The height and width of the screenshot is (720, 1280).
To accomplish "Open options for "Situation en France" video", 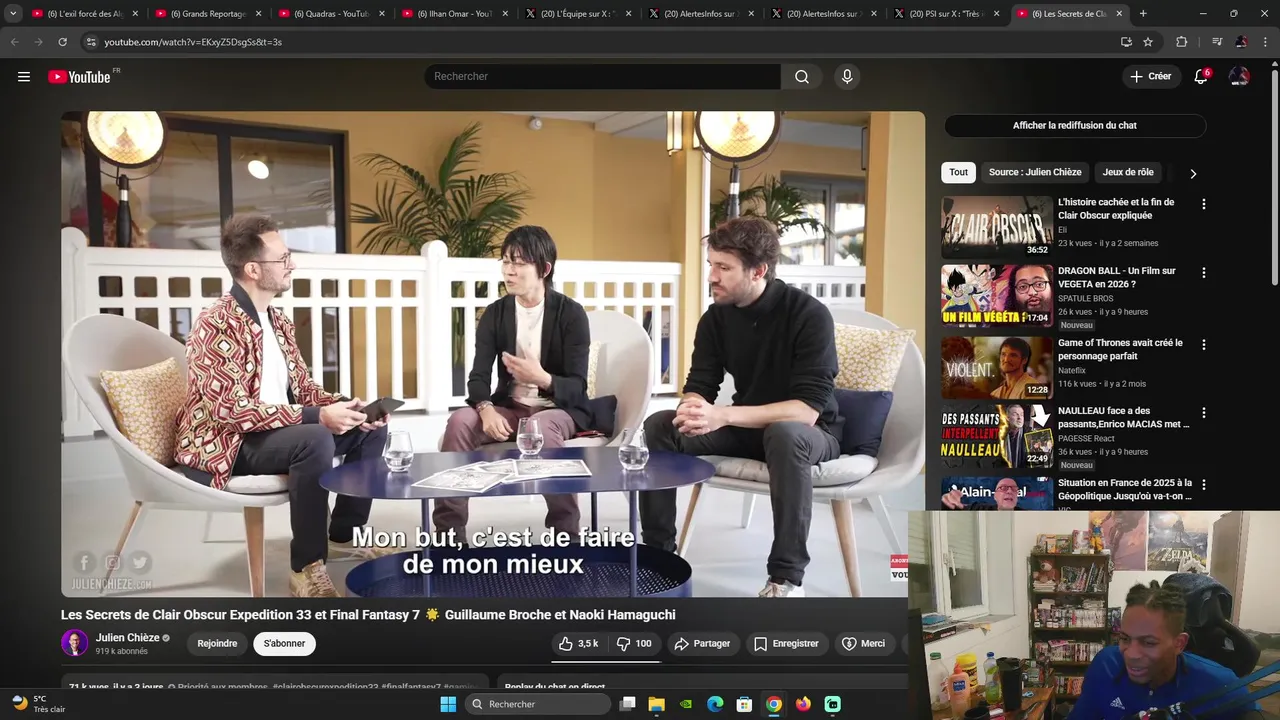I will pos(1203,484).
